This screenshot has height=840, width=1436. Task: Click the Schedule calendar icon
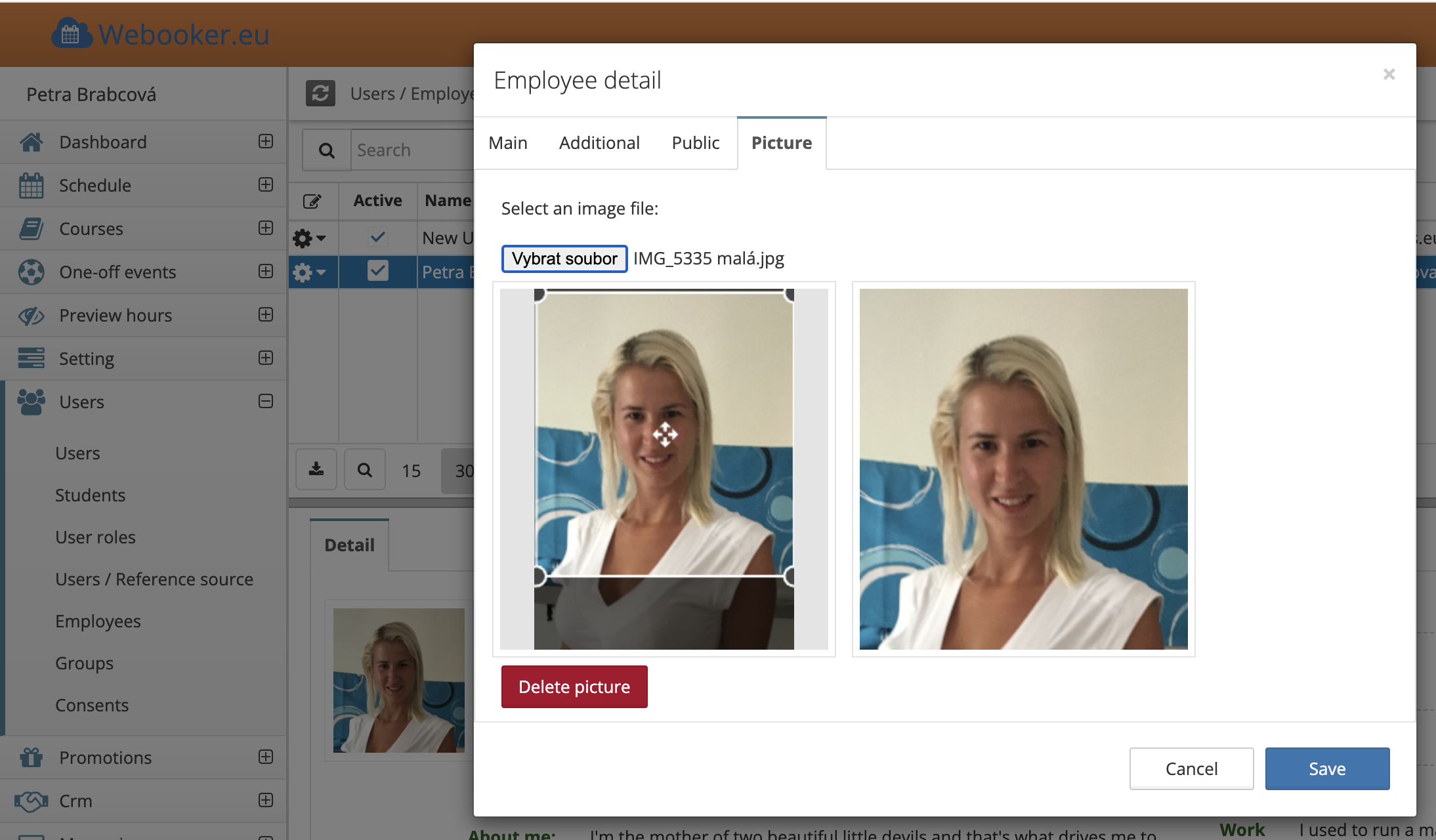(31, 186)
